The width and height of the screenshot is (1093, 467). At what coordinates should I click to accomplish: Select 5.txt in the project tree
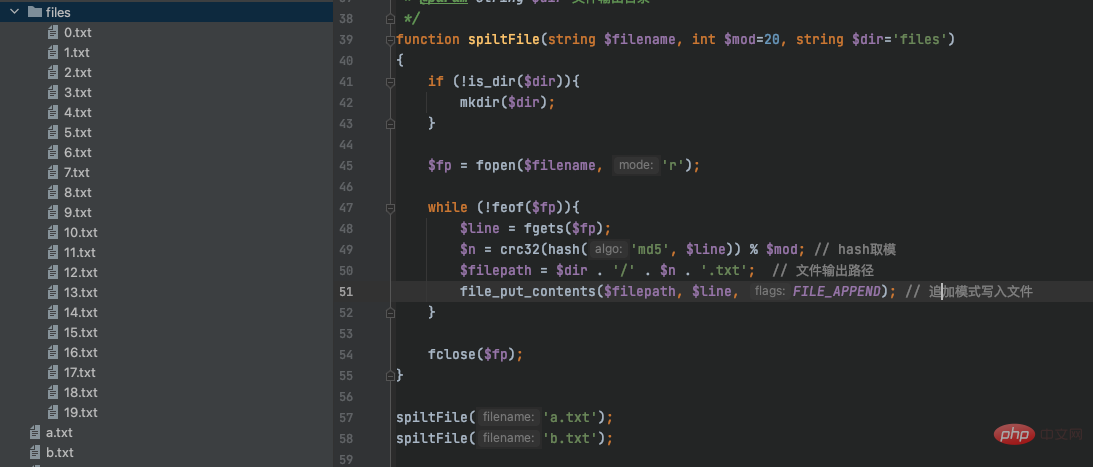pos(77,132)
